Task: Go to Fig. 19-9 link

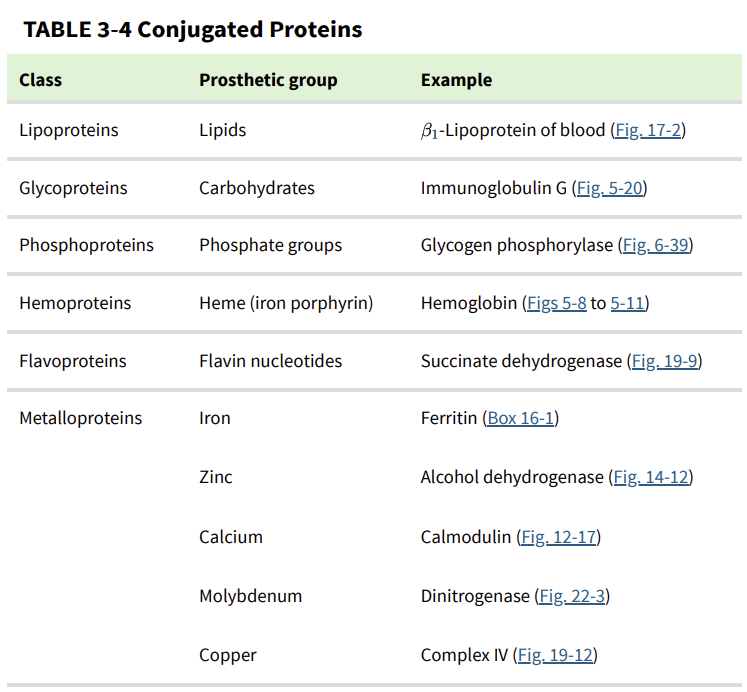Action: pyautogui.click(x=665, y=361)
